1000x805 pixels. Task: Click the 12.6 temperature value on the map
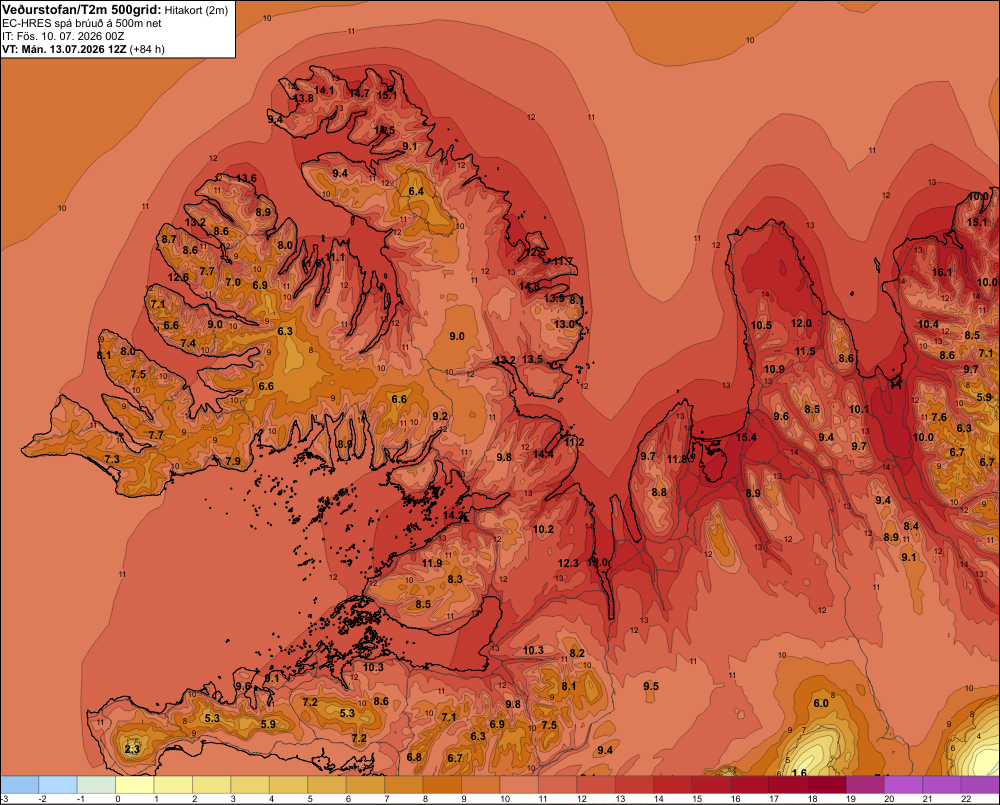pos(178,277)
